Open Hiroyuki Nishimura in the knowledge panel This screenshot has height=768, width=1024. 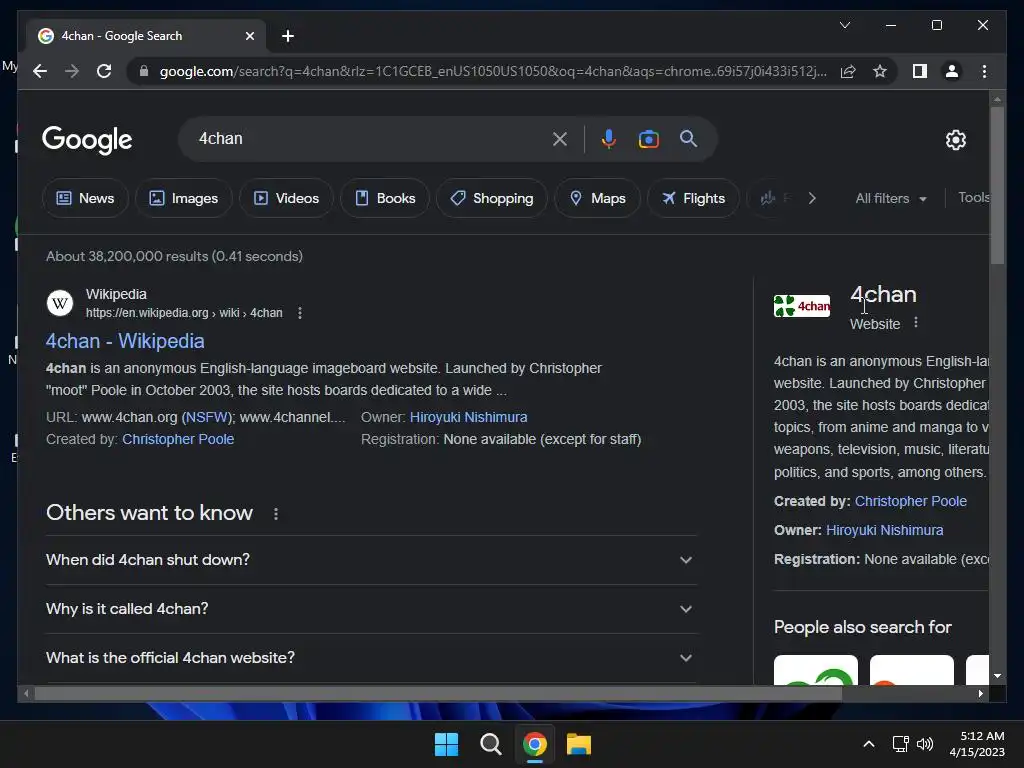pyautogui.click(x=884, y=530)
